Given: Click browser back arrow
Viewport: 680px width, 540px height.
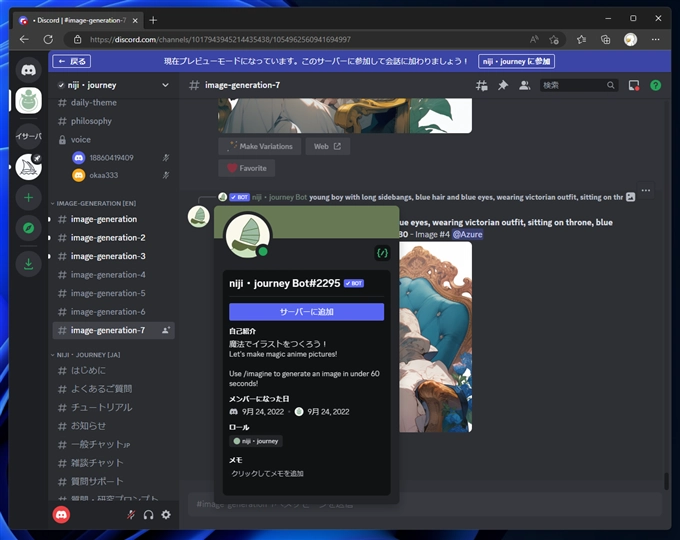Looking at the screenshot, I should 24,39.
